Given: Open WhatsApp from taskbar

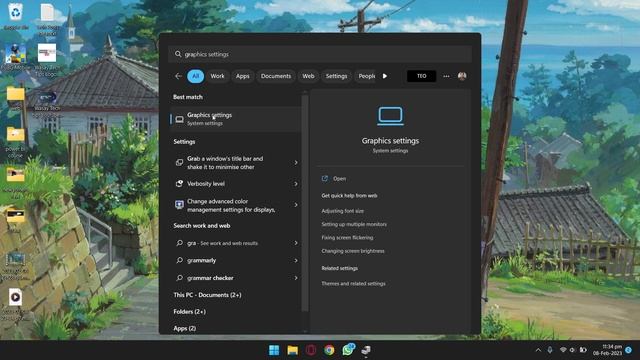Looking at the screenshot, I should point(348,350).
